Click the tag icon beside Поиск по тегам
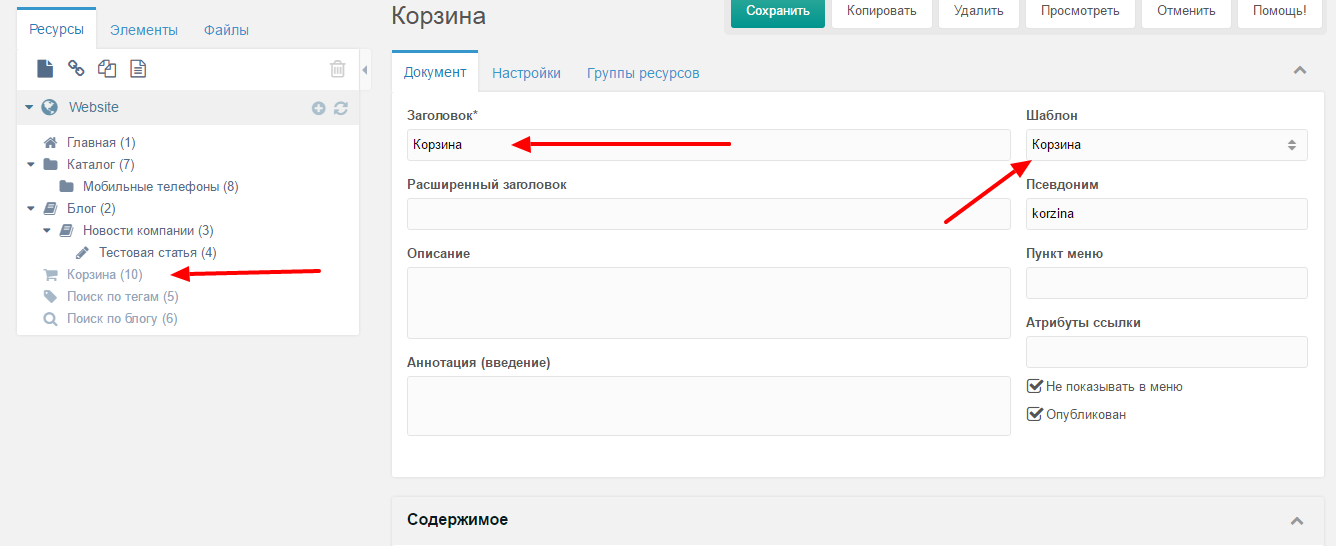Viewport: 1336px width, 546px height. (50, 296)
